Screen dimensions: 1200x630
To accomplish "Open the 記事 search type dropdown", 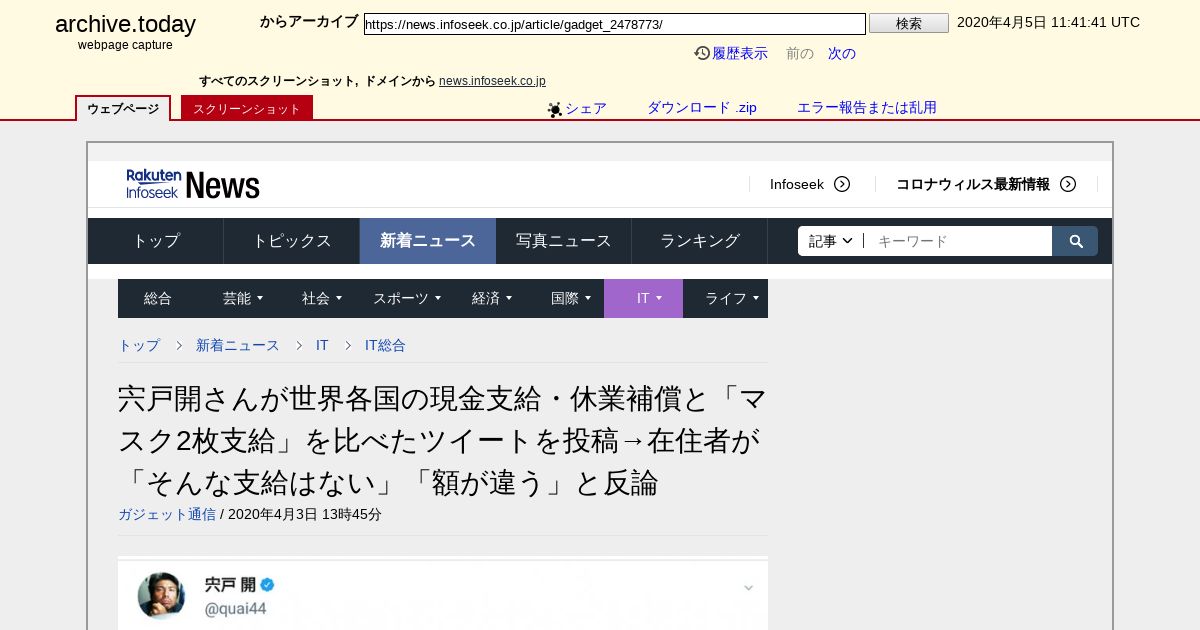I will pos(830,241).
